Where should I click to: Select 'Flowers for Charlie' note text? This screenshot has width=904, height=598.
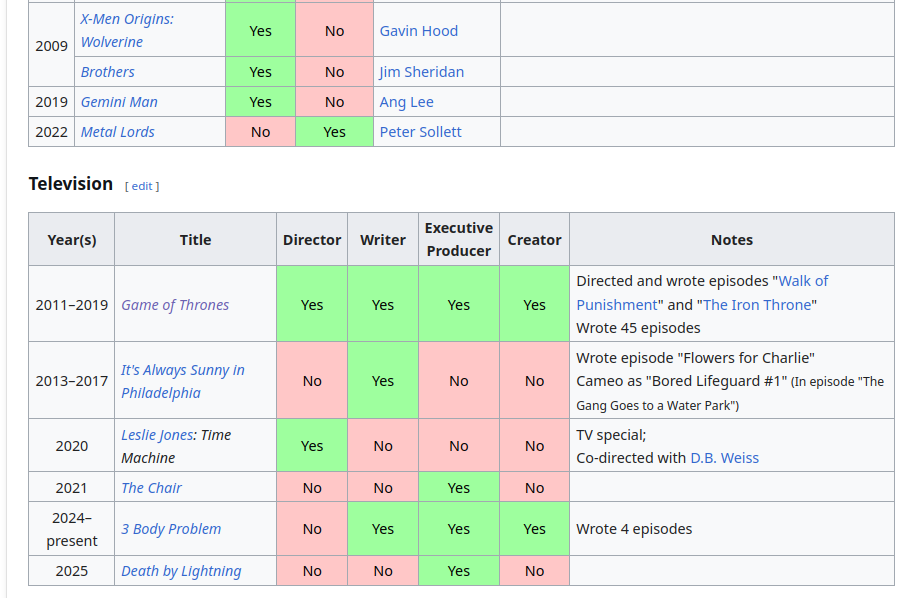[x=747, y=358]
